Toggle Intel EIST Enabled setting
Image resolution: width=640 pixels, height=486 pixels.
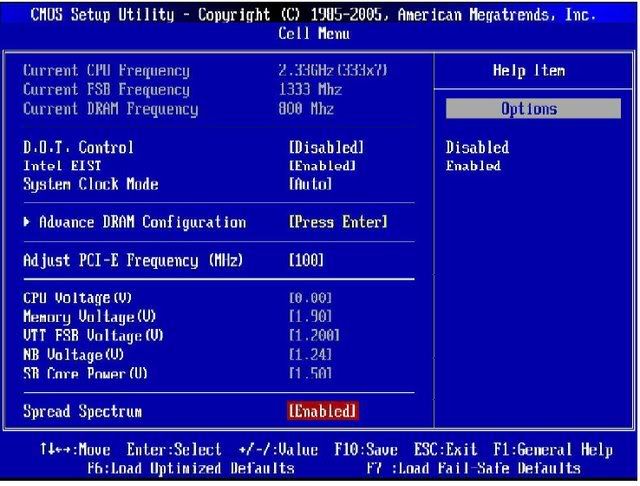[322, 165]
